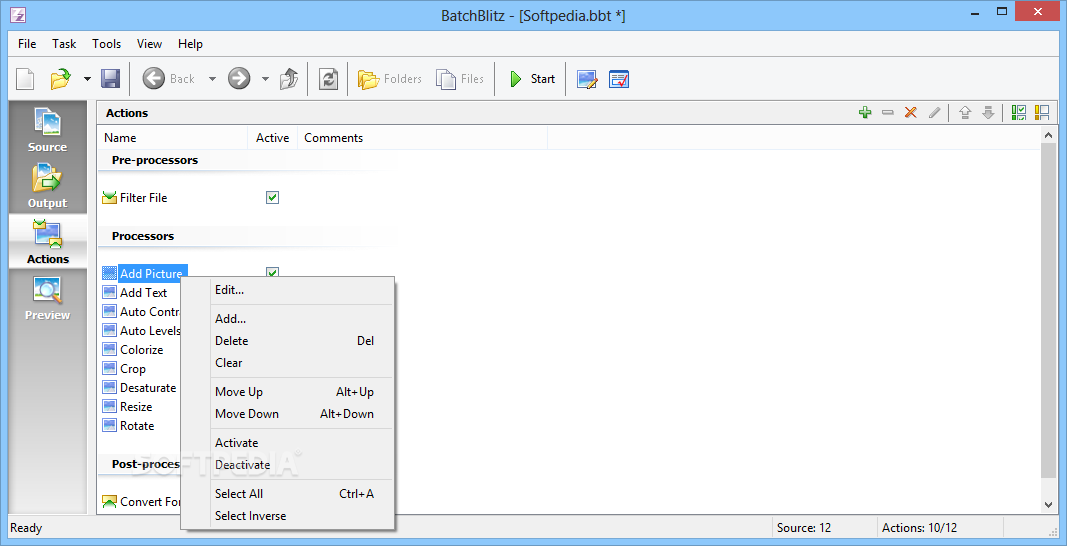Clear actions with orange X icon
Image resolution: width=1067 pixels, height=546 pixels.
click(910, 113)
